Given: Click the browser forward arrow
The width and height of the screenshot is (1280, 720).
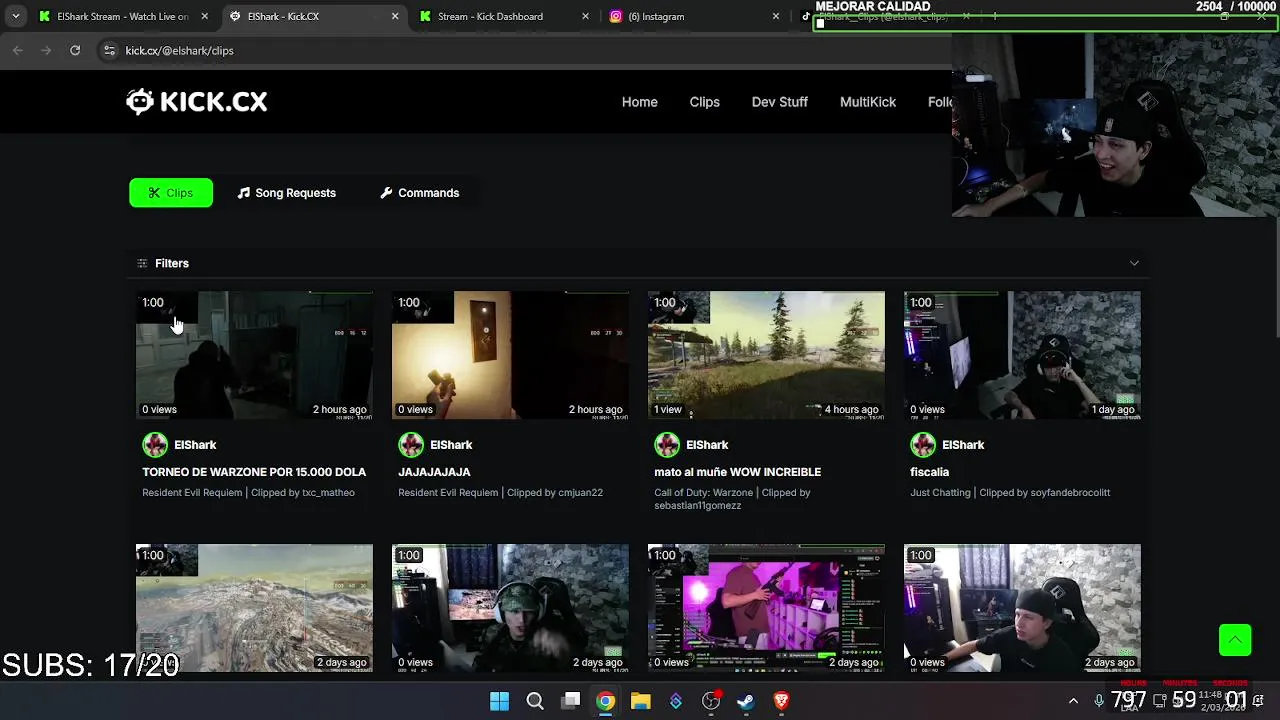Looking at the screenshot, I should point(46,50).
